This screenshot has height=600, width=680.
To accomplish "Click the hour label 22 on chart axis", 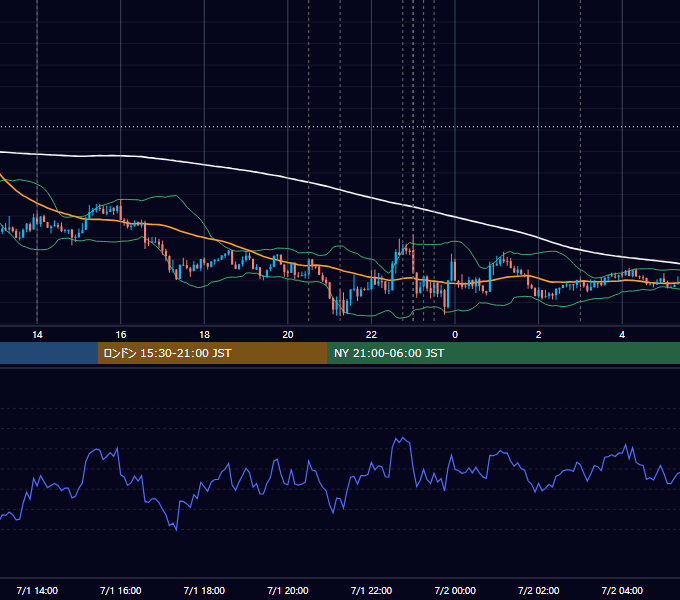I will coord(371,335).
